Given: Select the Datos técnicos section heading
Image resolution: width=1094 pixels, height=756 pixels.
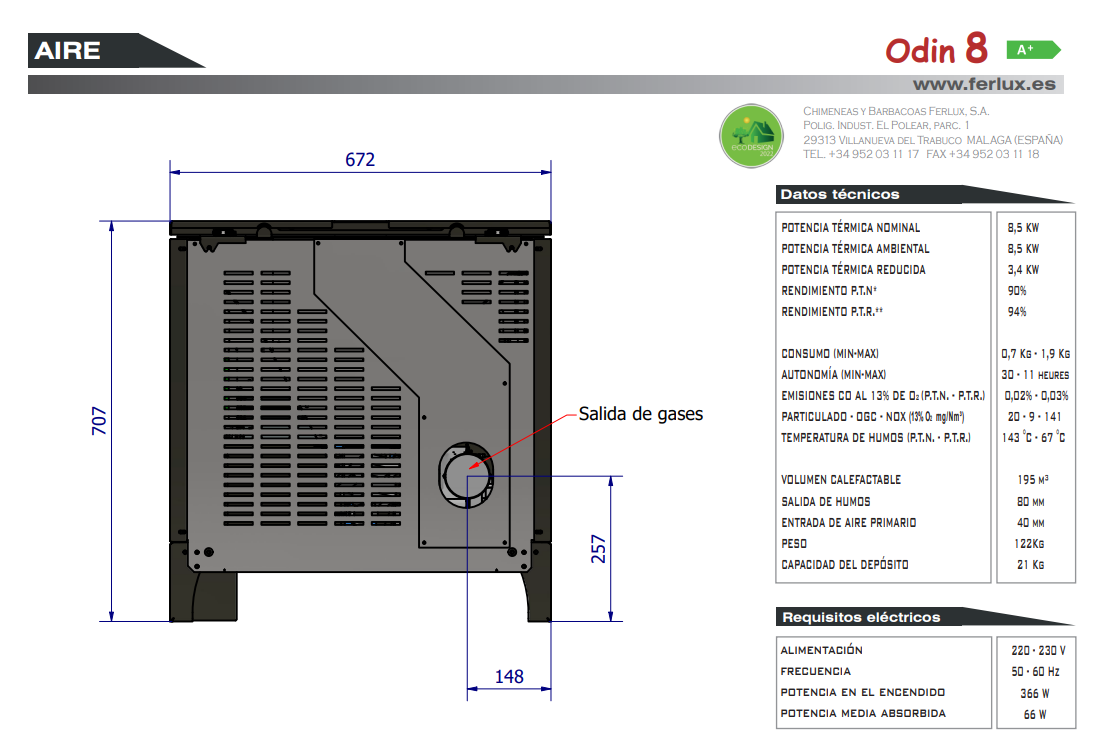Looking at the screenshot, I should tap(840, 195).
